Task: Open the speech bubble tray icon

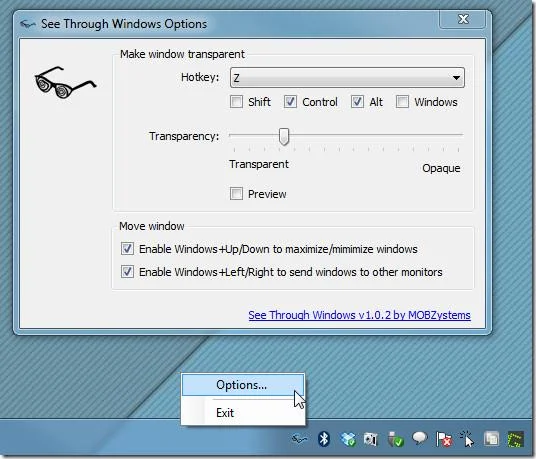Action: tap(420, 437)
